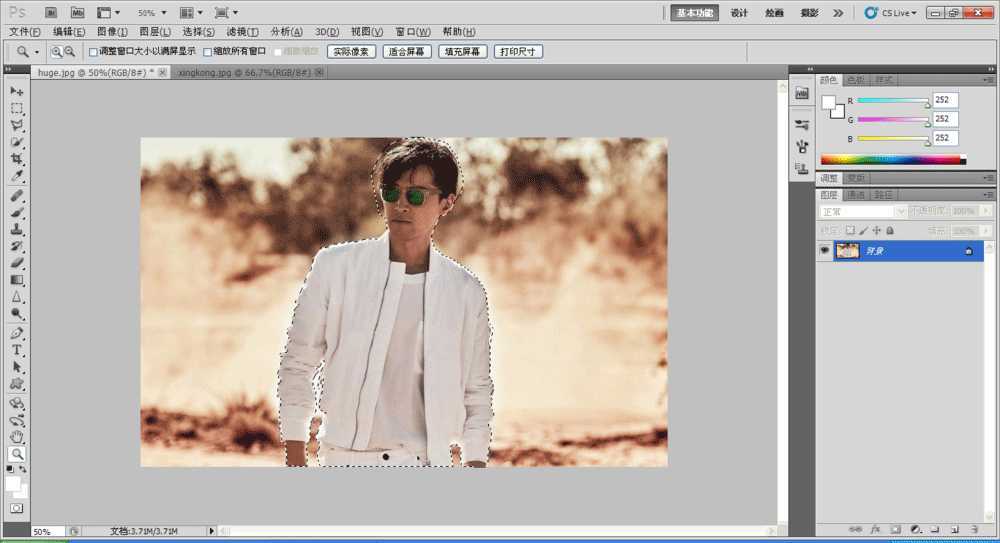Select the Rectangular Marquee tool

tap(17, 108)
